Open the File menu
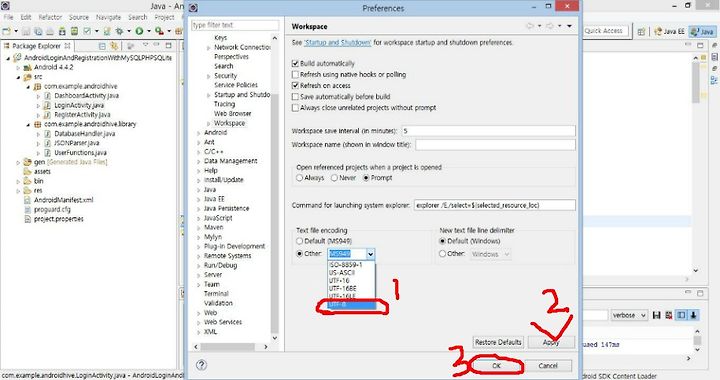Viewport: 720px width, 380px height. click(8, 17)
